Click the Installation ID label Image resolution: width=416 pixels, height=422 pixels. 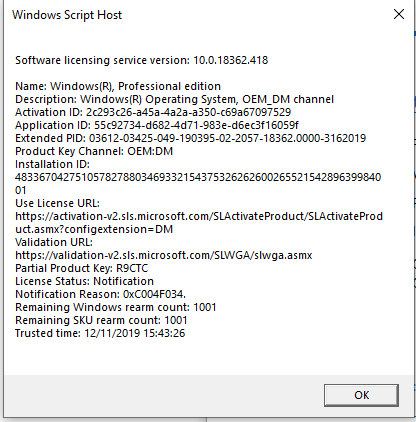point(52,164)
